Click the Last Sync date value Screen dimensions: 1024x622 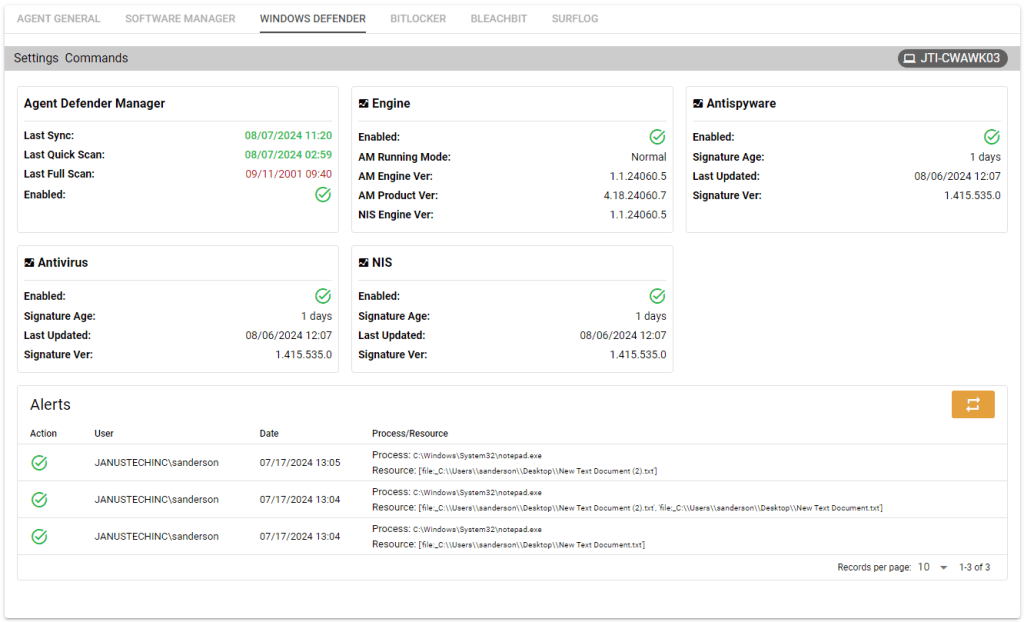coord(288,135)
